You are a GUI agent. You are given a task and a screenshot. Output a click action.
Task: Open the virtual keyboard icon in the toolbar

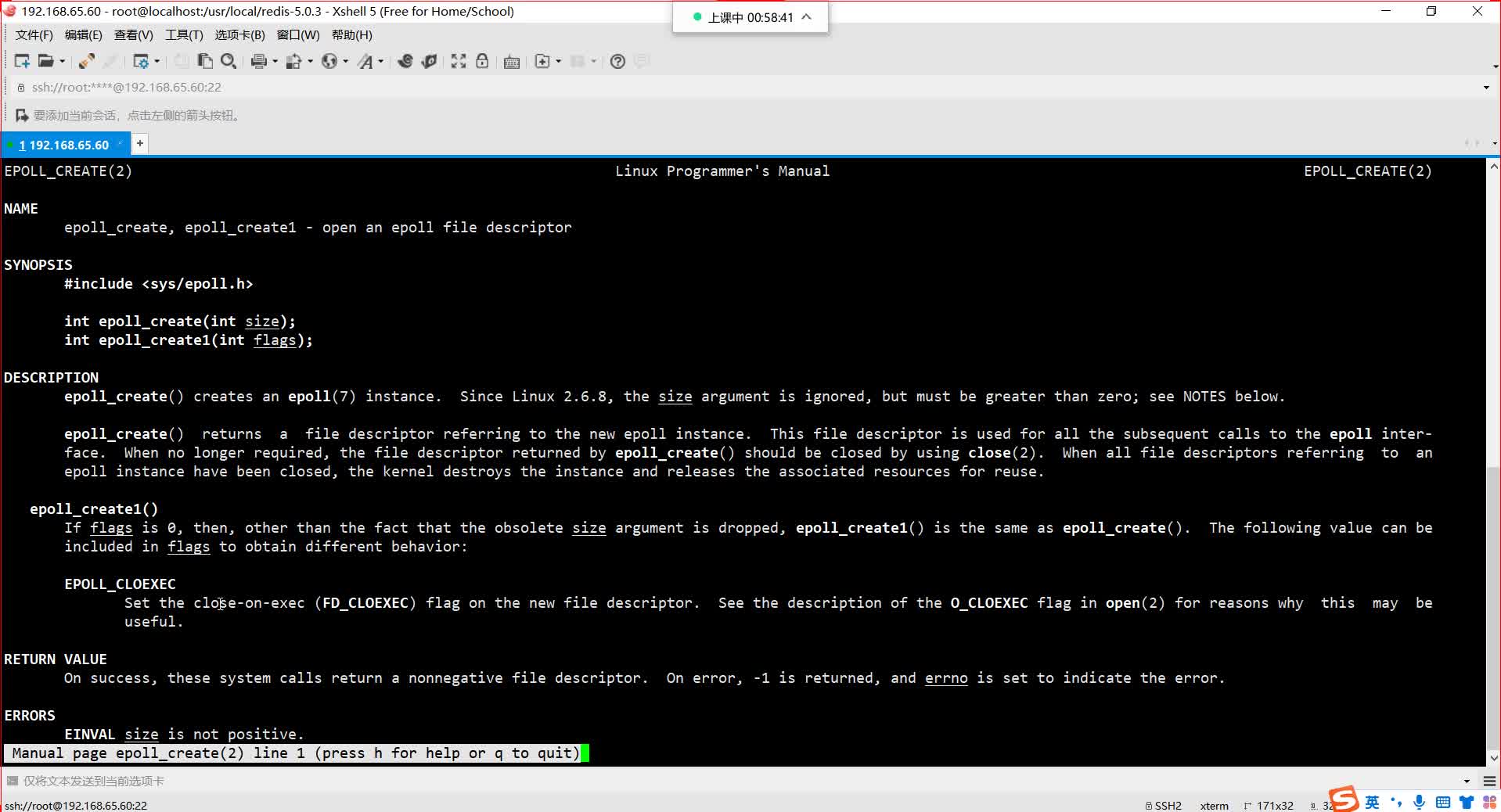pyautogui.click(x=512, y=62)
